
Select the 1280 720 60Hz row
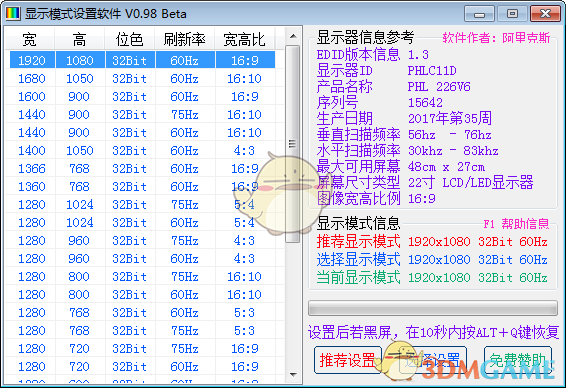click(142, 367)
